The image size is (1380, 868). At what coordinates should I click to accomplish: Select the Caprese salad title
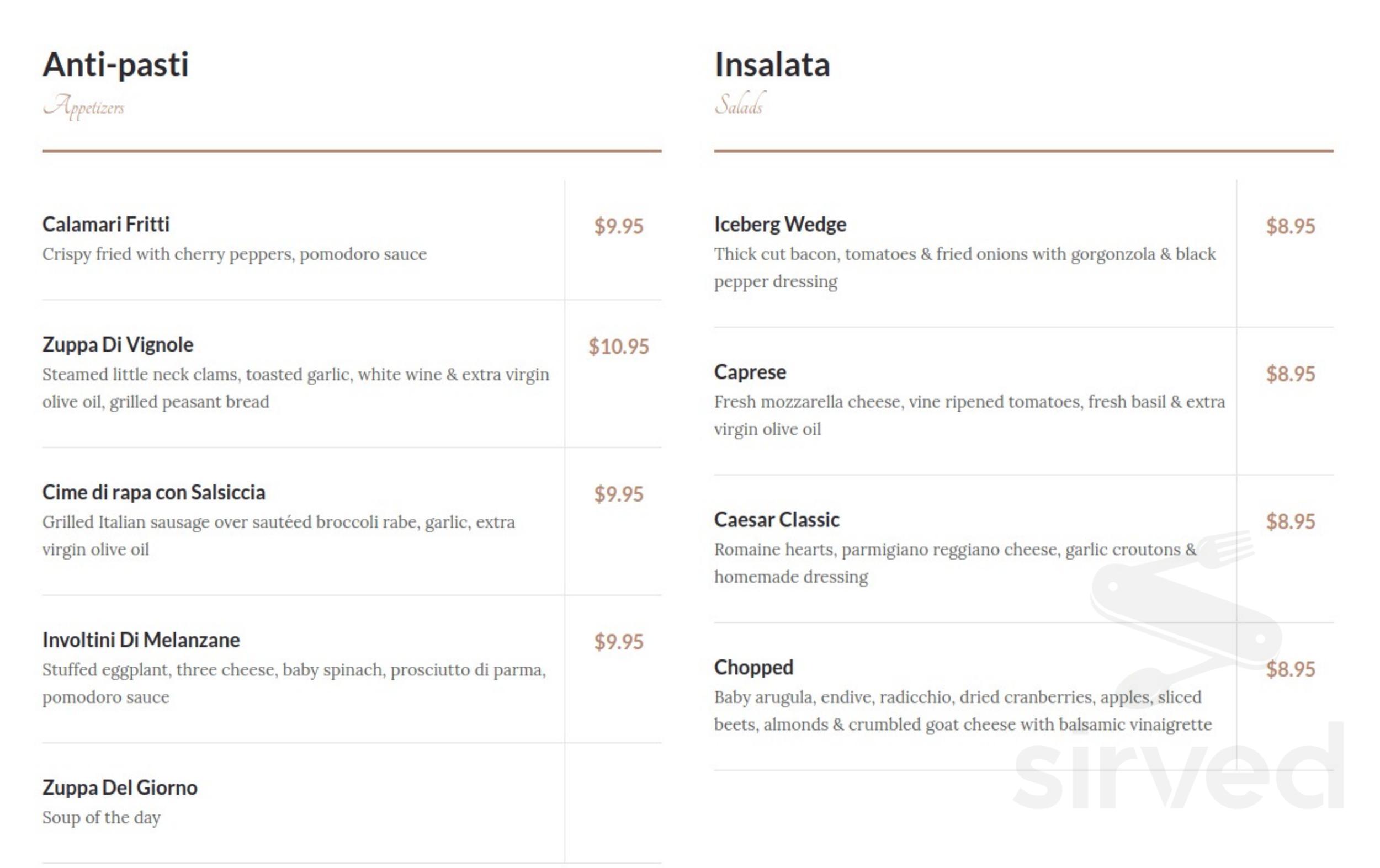pyautogui.click(x=750, y=373)
